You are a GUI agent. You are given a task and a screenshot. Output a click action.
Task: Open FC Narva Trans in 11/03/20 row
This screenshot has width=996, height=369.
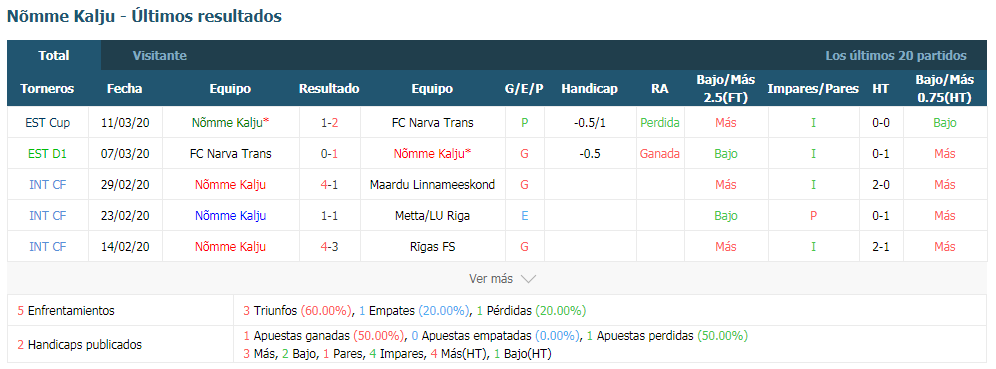pos(433,123)
